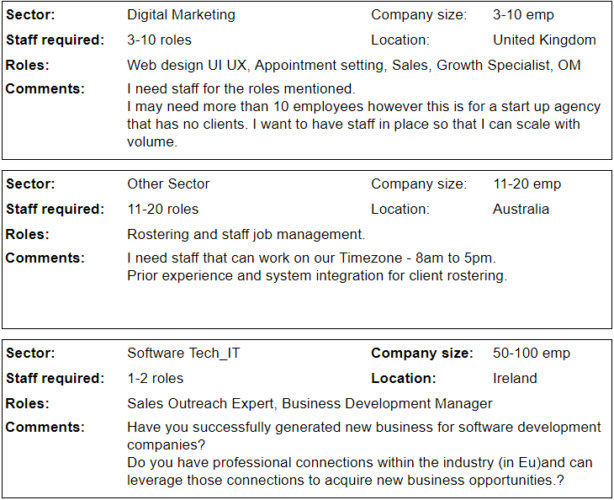614x500 pixels.
Task: Click the Rostering and staff job management text
Action: 246,234
